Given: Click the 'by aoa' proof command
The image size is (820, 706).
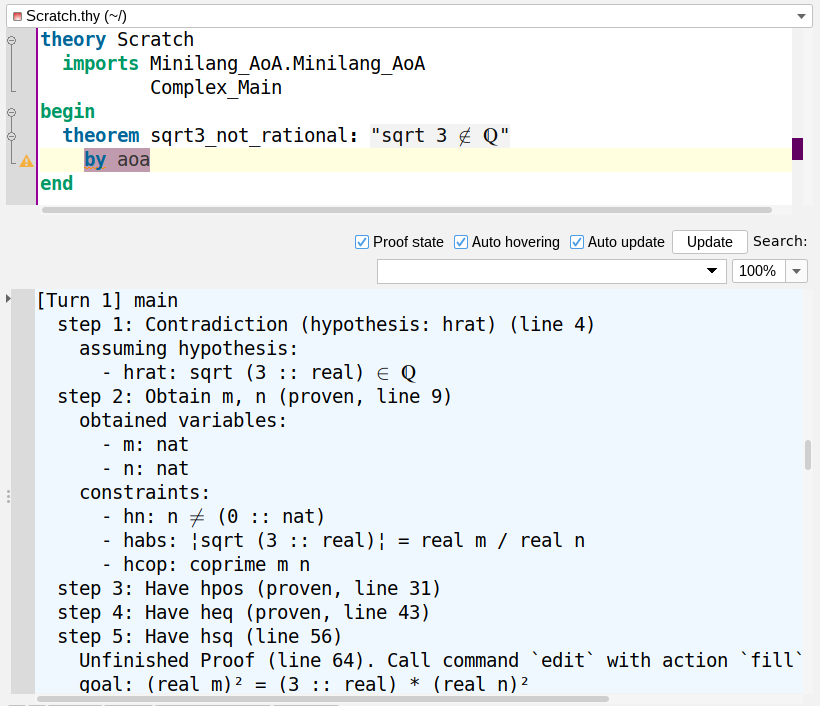Looking at the screenshot, I should point(117,160).
